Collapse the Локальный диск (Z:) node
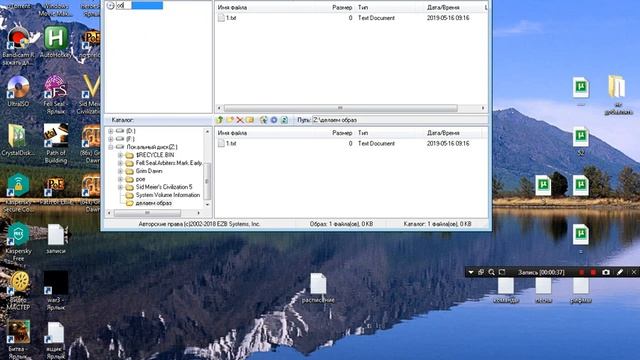Viewport: 640px width, 360px height. (x=111, y=147)
